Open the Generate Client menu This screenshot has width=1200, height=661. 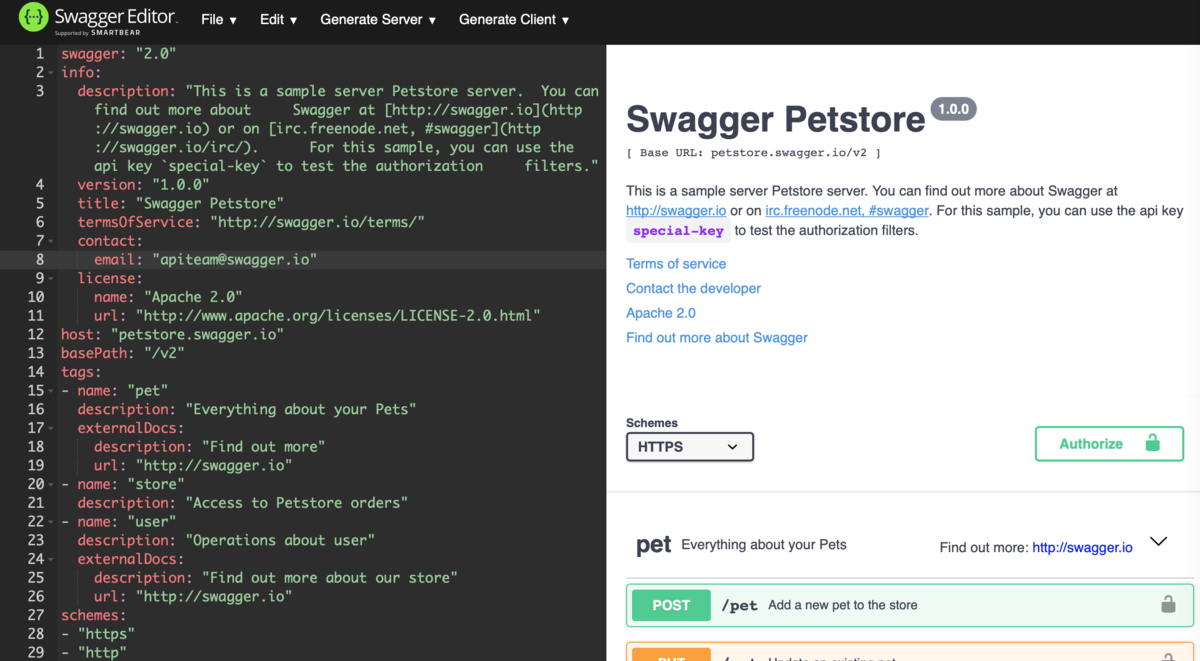pos(514,19)
